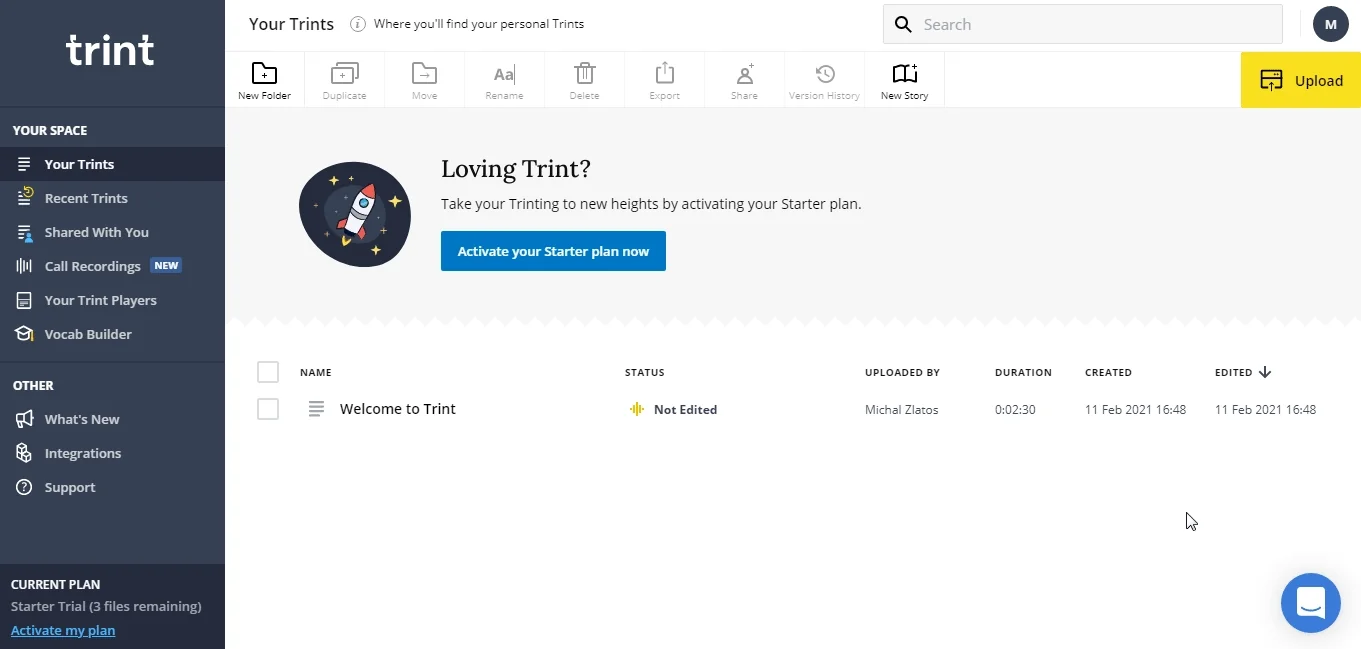The width and height of the screenshot is (1361, 649).
Task: Click uploader name Michal Zlatos
Action: pos(902,409)
